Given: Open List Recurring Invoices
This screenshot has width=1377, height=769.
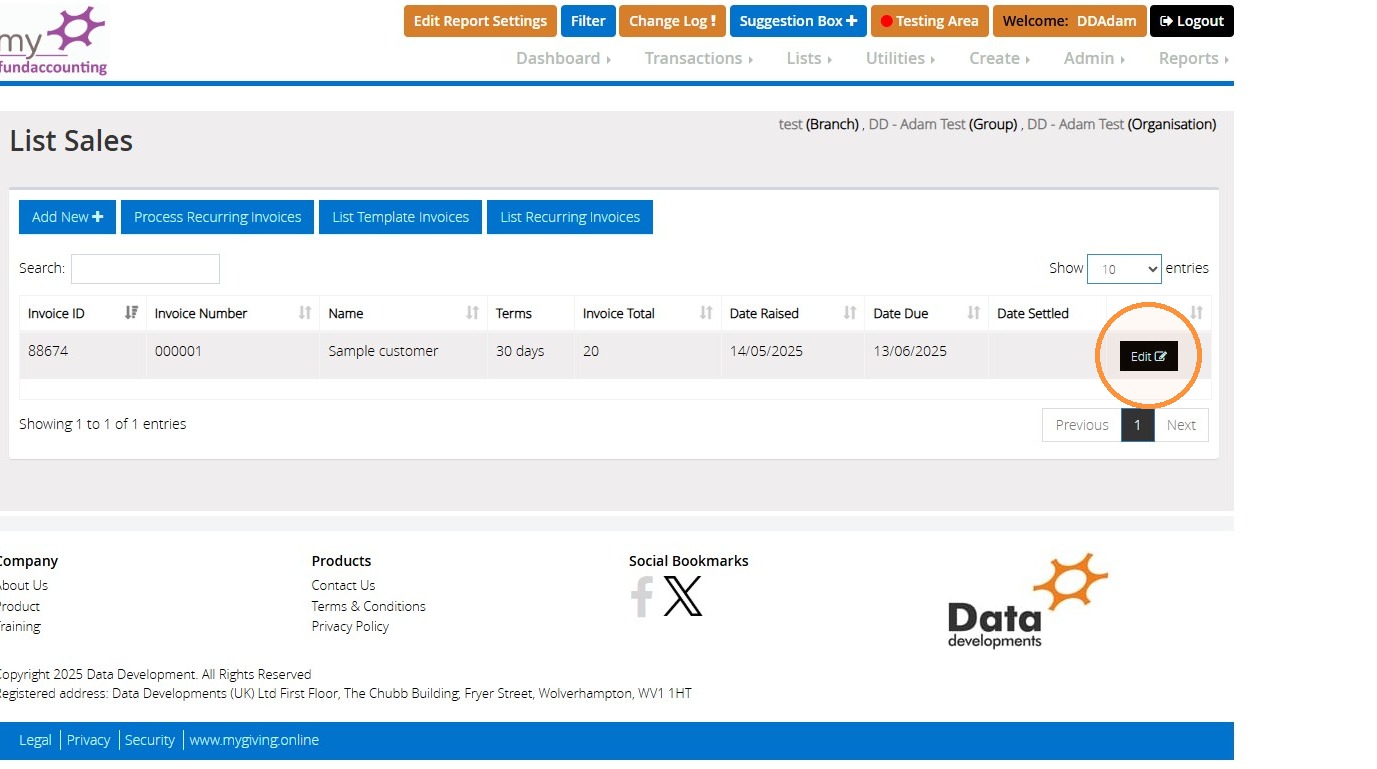Looking at the screenshot, I should [570, 217].
